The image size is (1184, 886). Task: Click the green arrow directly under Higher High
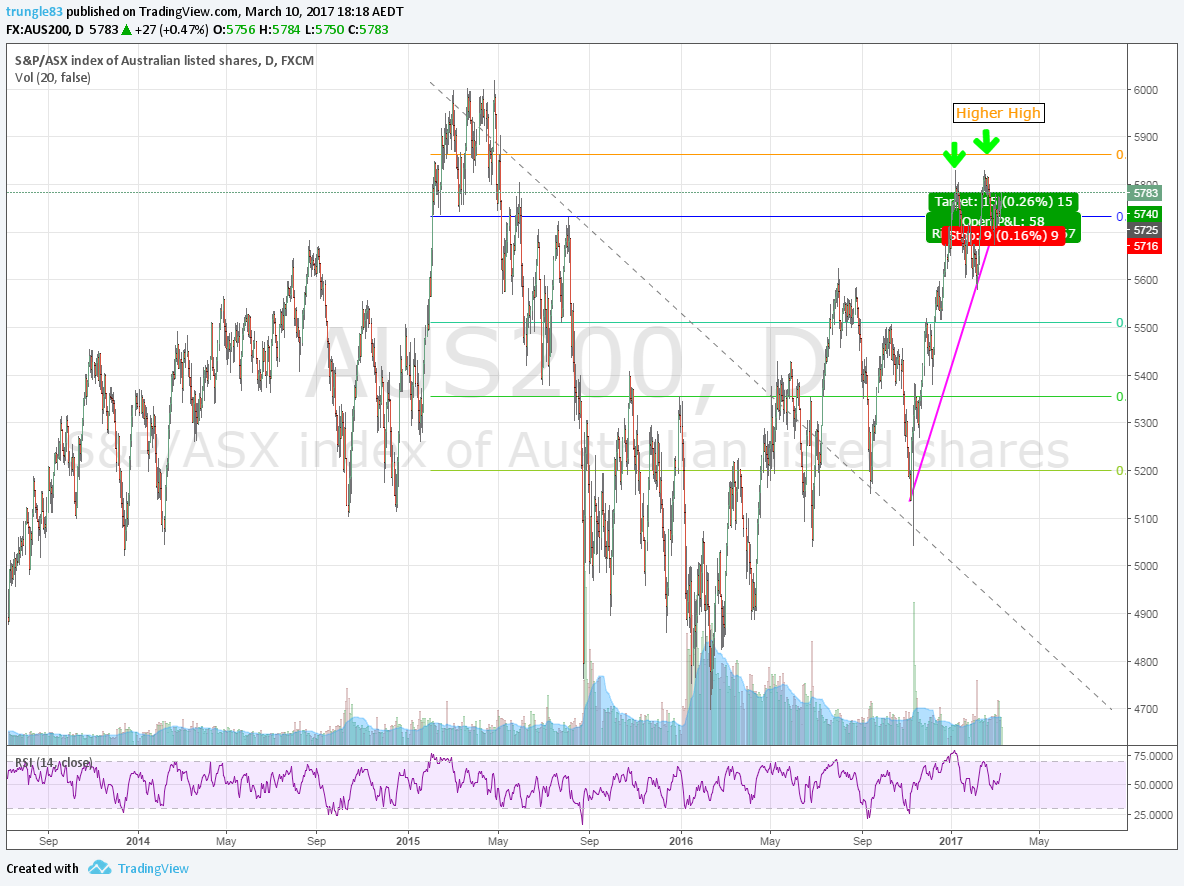[x=985, y=141]
